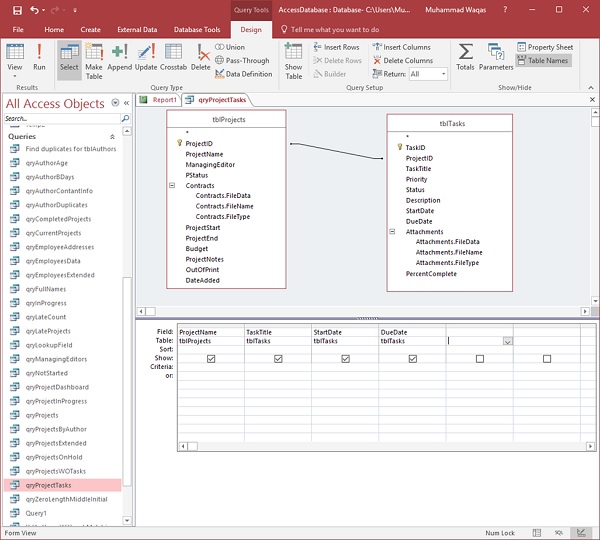Click the Insert Columns button
Image resolution: width=600 pixels, height=540 pixels.
click(x=403, y=47)
